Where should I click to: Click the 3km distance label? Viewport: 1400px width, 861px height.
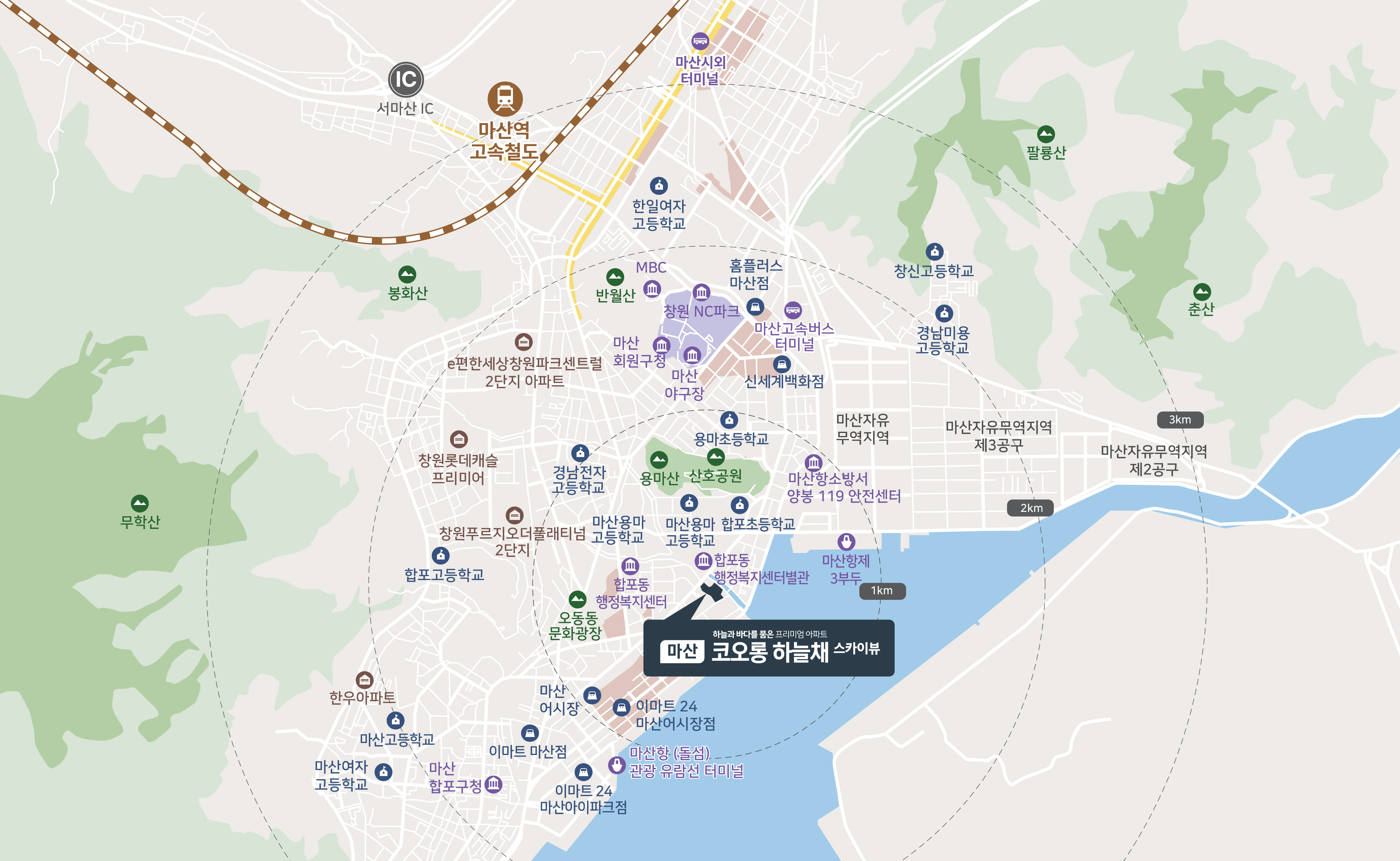[x=1180, y=420]
